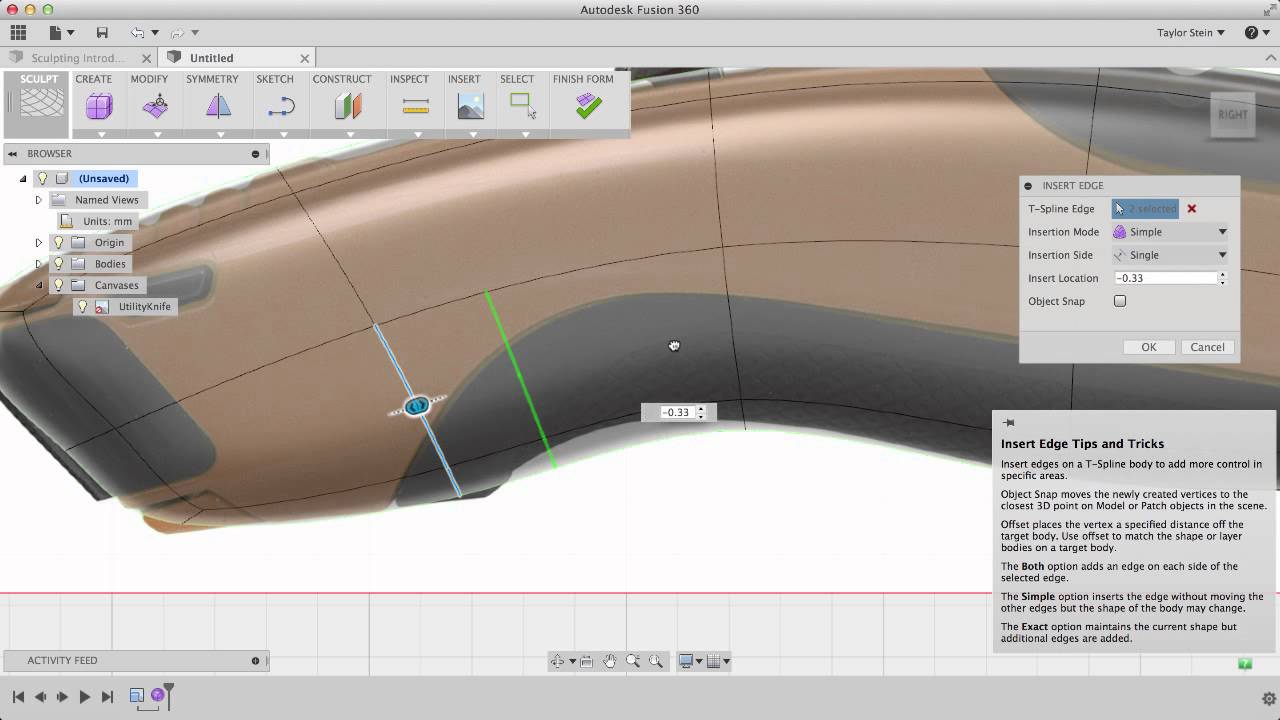Click the pin icon on tips panel
Image resolution: width=1280 pixels, height=720 pixels.
(x=1008, y=423)
